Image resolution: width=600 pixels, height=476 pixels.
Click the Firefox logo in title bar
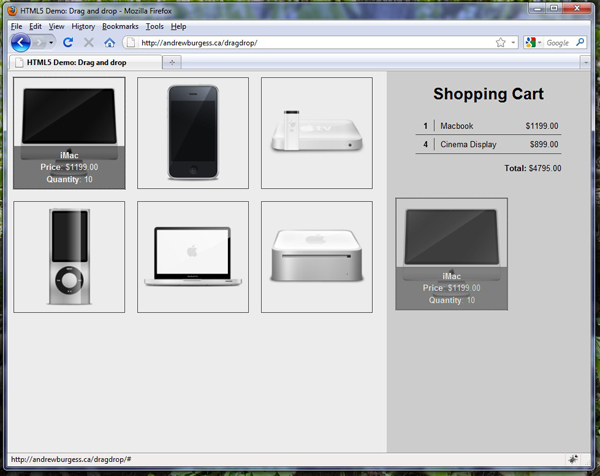[x=12, y=11]
